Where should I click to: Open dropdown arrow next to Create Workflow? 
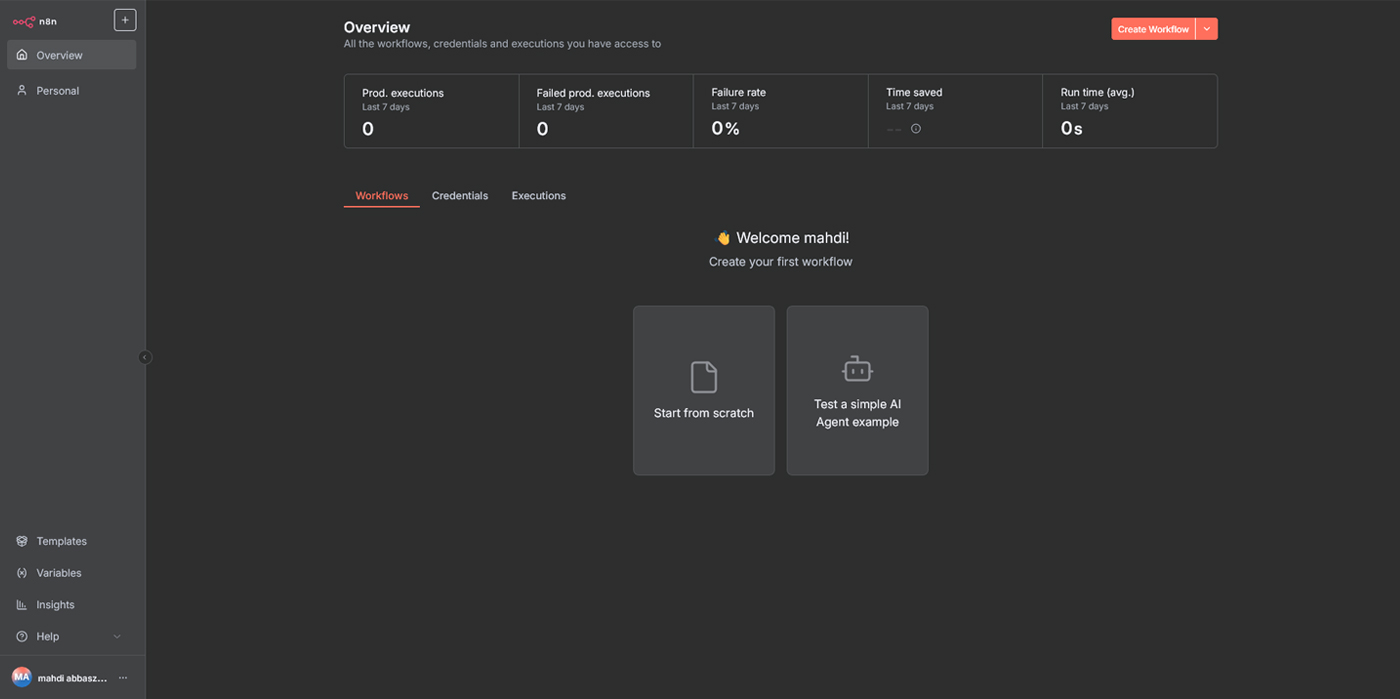1207,29
